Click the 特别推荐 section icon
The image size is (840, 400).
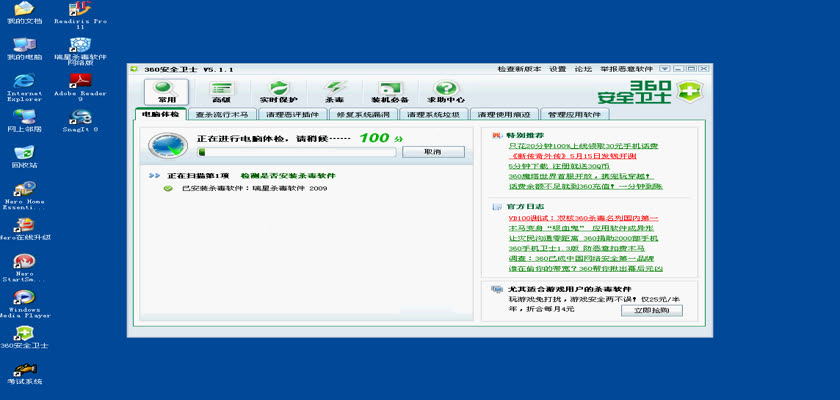(497, 135)
